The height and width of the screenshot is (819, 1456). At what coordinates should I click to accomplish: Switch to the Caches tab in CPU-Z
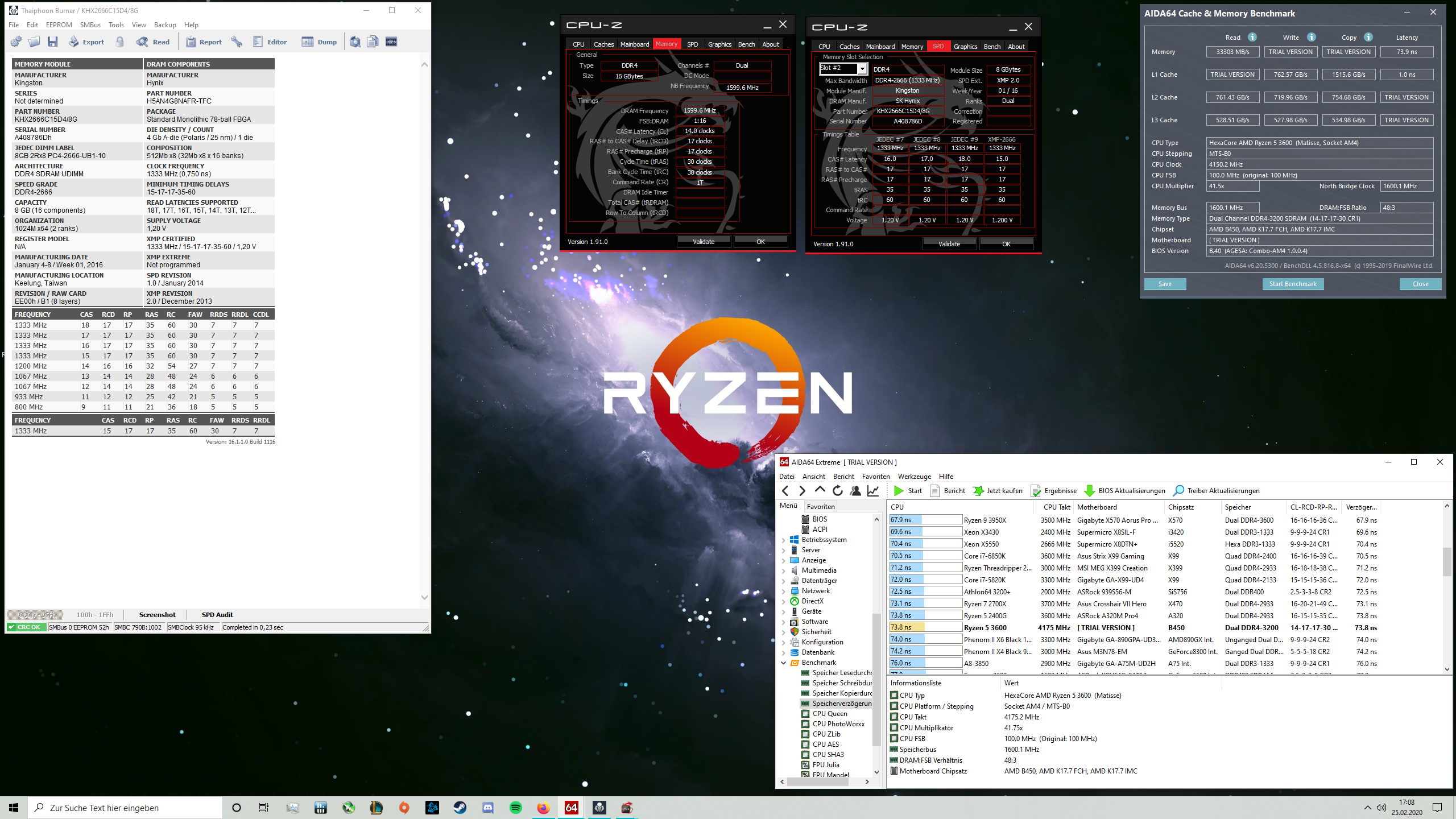[x=603, y=44]
